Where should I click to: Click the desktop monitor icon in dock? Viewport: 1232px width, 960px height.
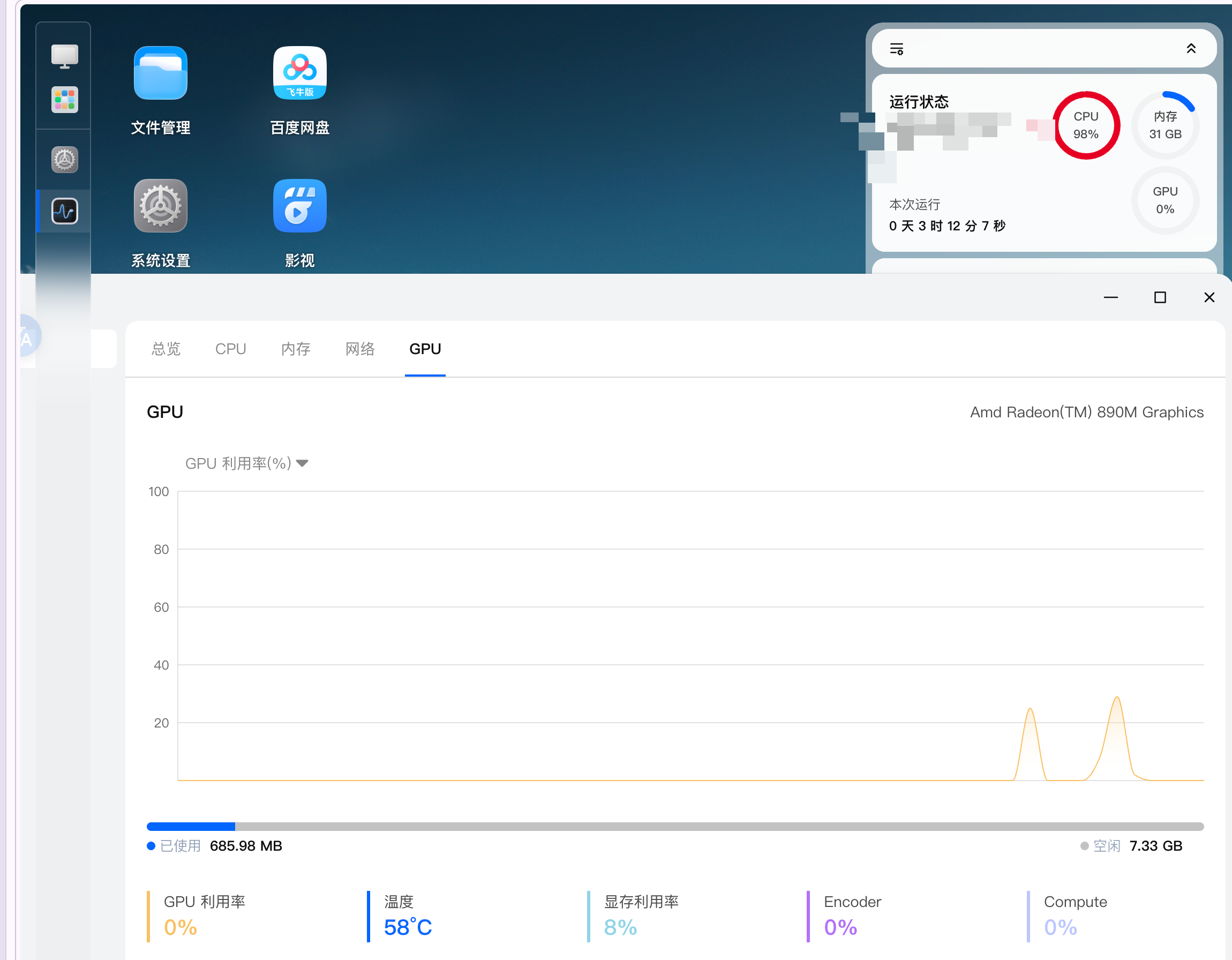64,55
